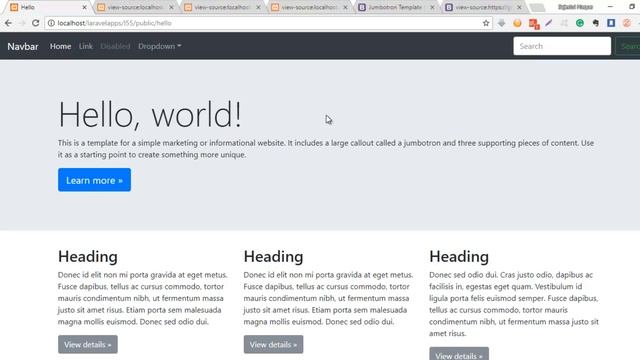Click the Hello, world! heading
Image resolution: width=640 pixels, height=360 pixels.
coord(150,115)
